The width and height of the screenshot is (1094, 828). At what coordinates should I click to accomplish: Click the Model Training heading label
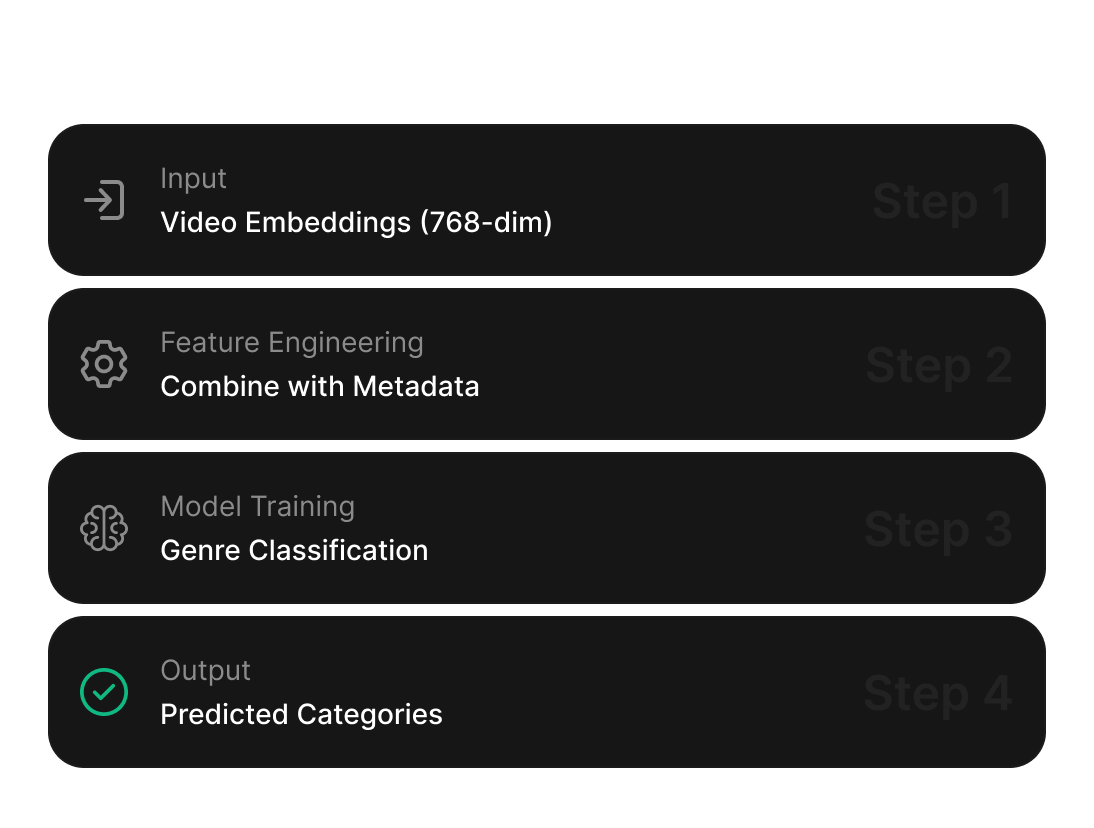[257, 506]
